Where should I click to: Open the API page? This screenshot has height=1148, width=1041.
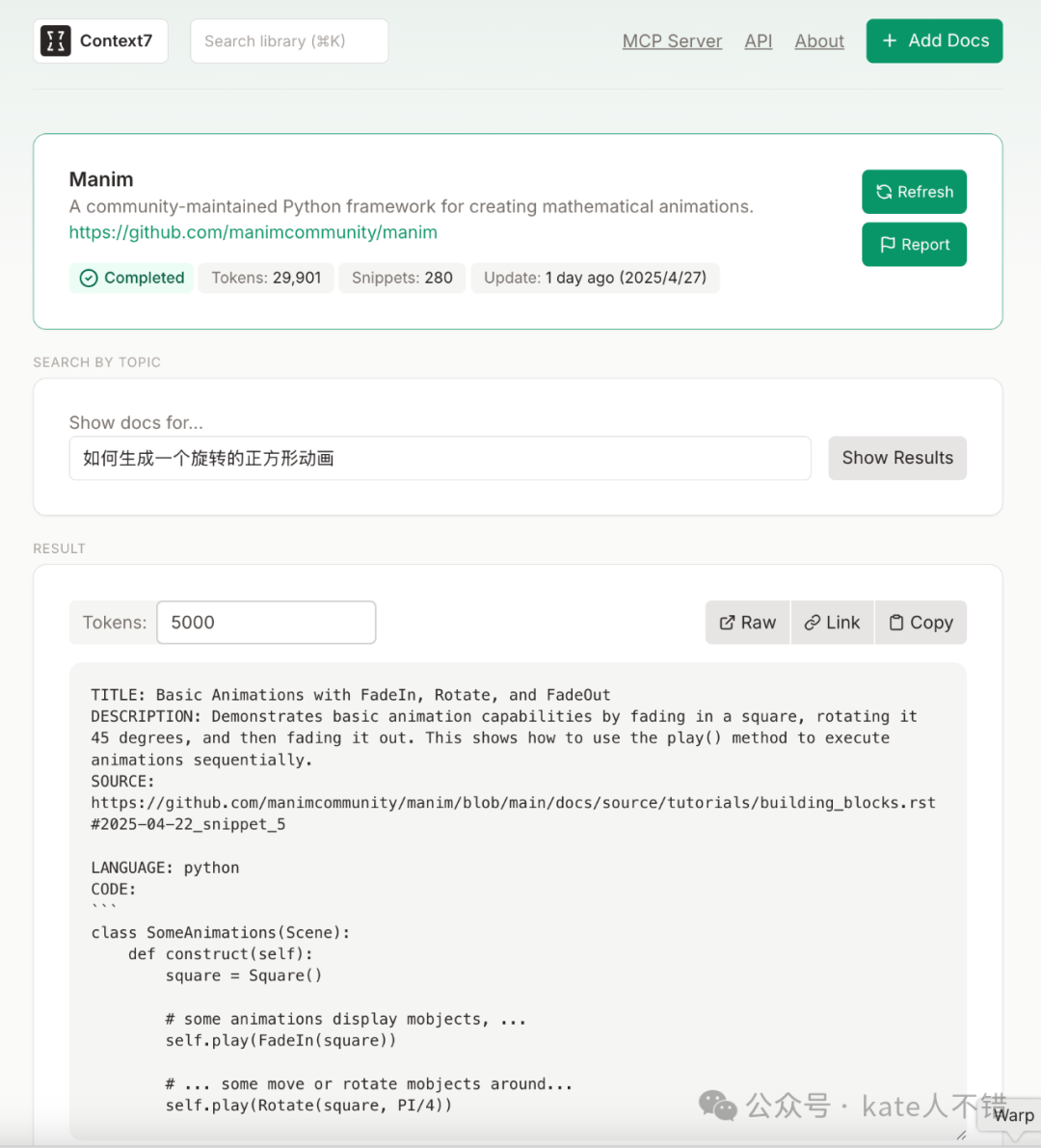tap(759, 41)
